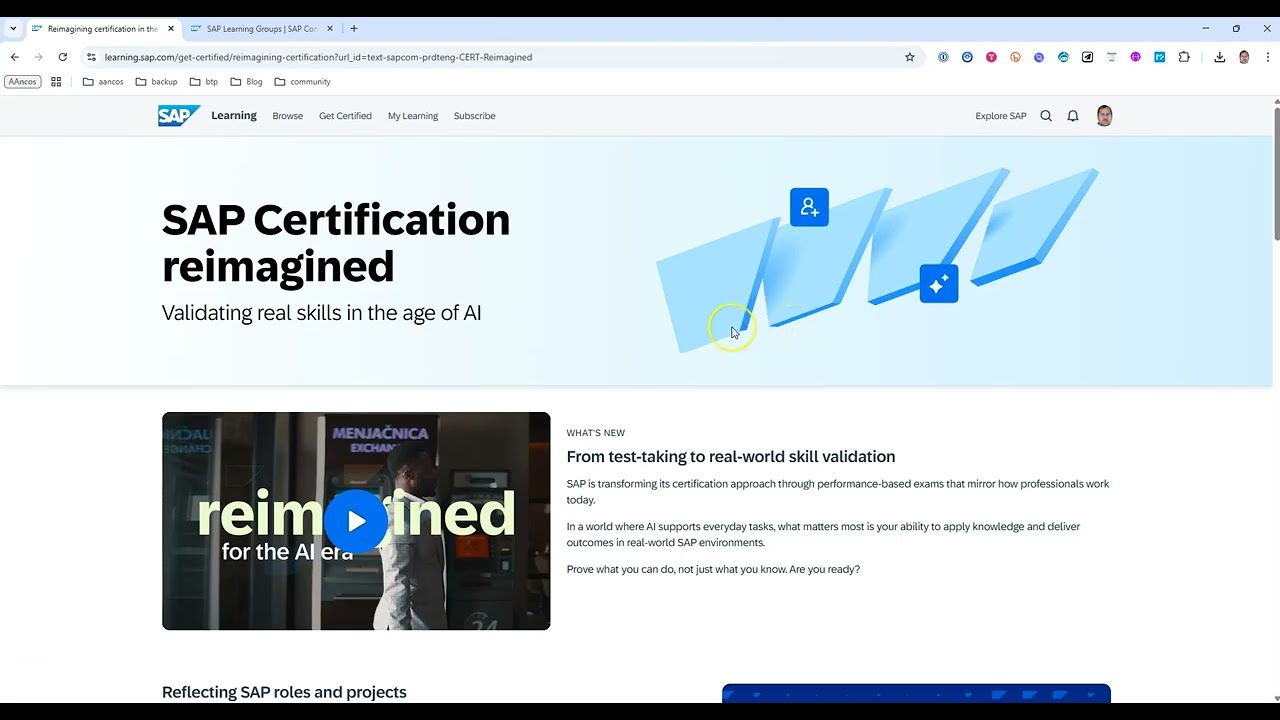Image resolution: width=1280 pixels, height=720 pixels.
Task: Click the red circular T extension icon
Action: pos(991,57)
